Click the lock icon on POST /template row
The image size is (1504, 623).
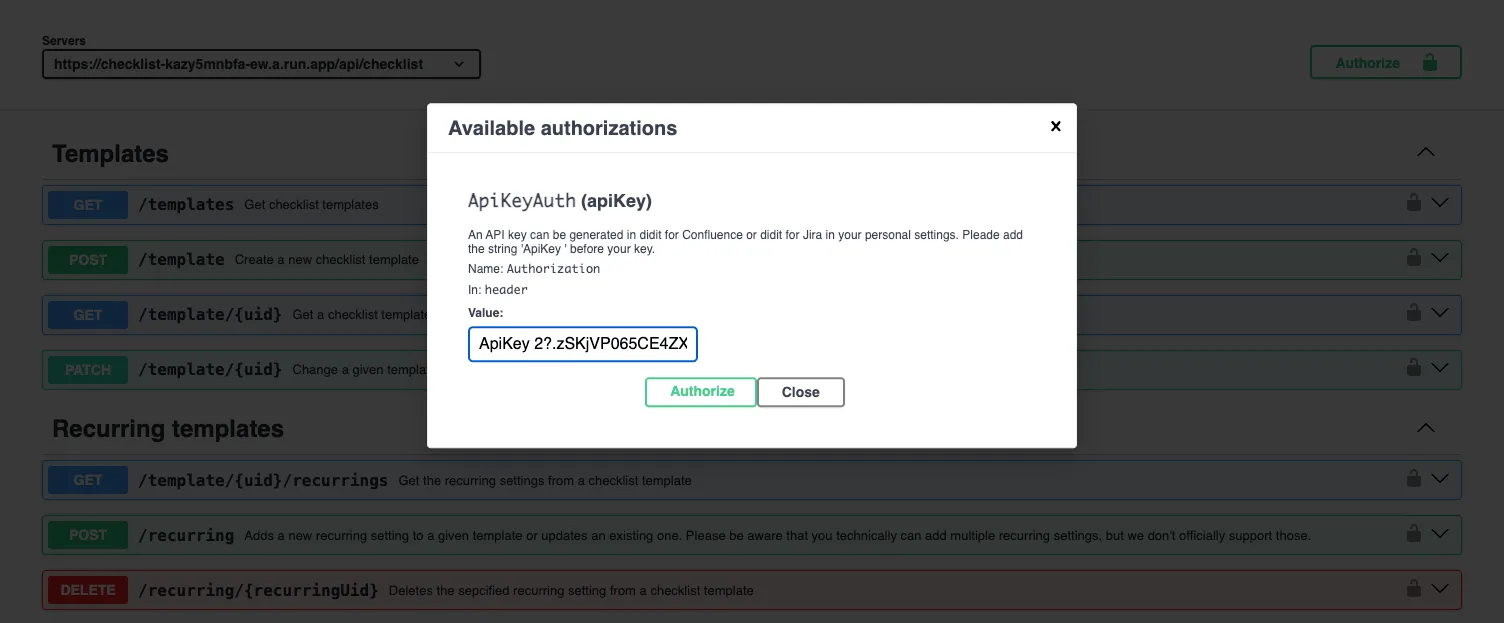1413,257
